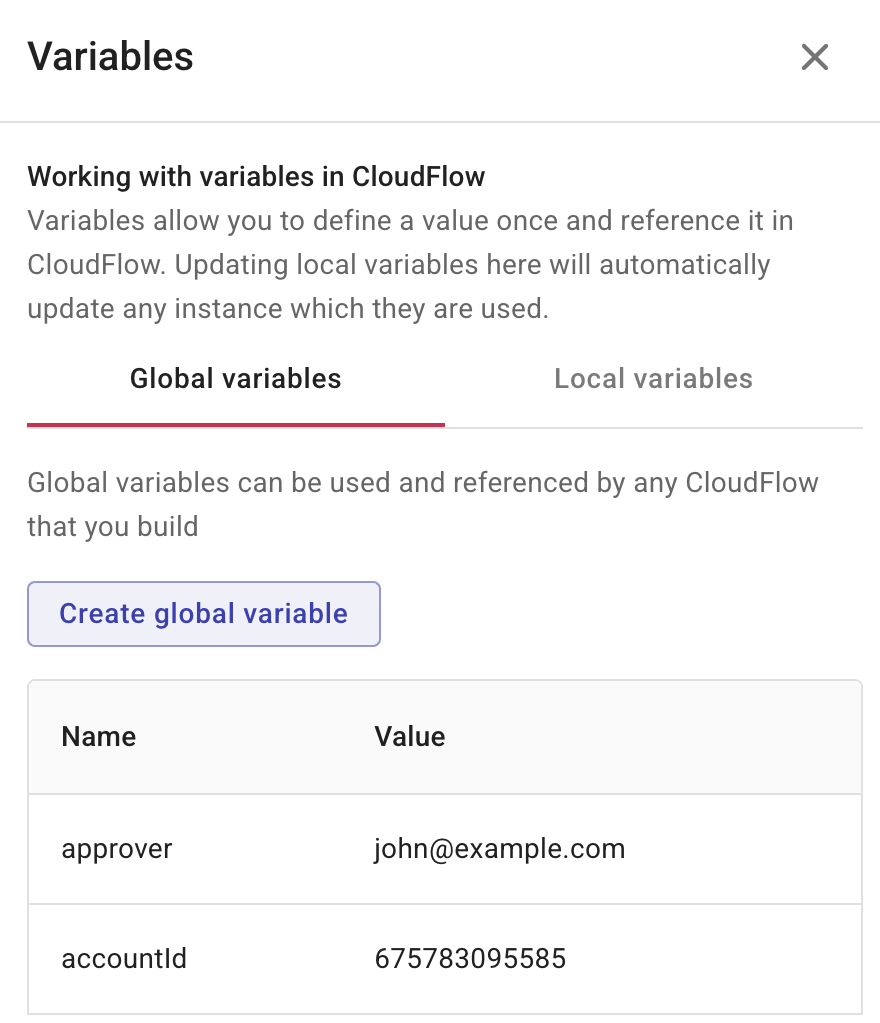Click the accountId value 675783095585

click(469, 958)
